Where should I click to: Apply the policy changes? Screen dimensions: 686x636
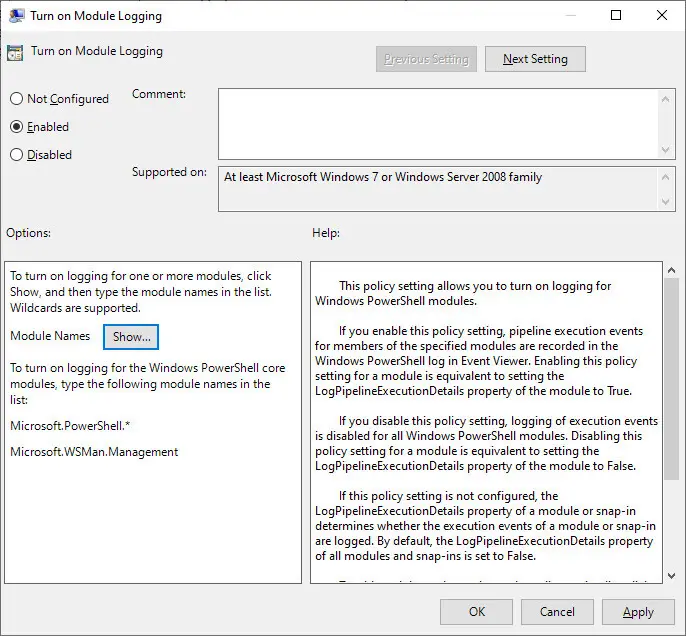click(637, 612)
